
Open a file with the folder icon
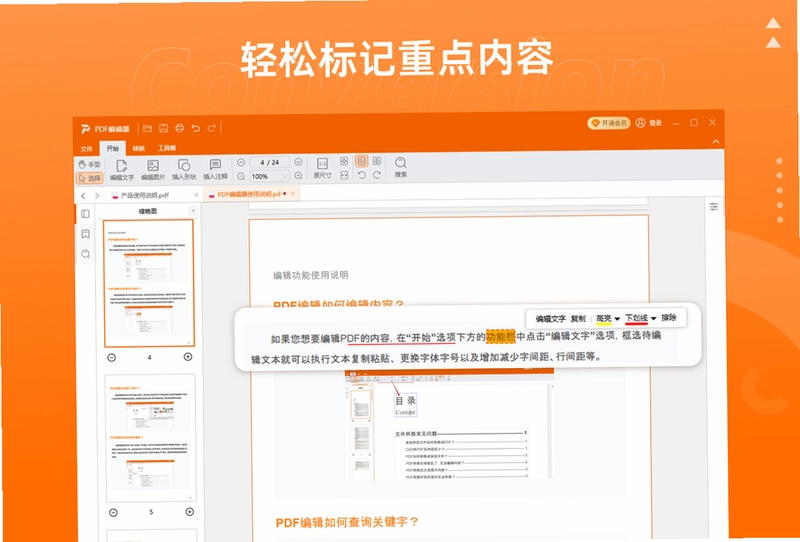click(x=148, y=128)
